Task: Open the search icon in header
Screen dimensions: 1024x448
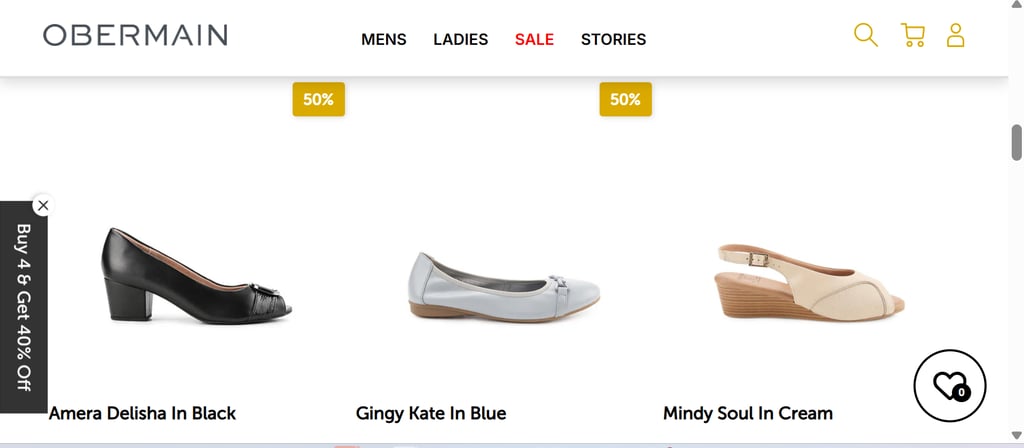Action: coord(865,36)
